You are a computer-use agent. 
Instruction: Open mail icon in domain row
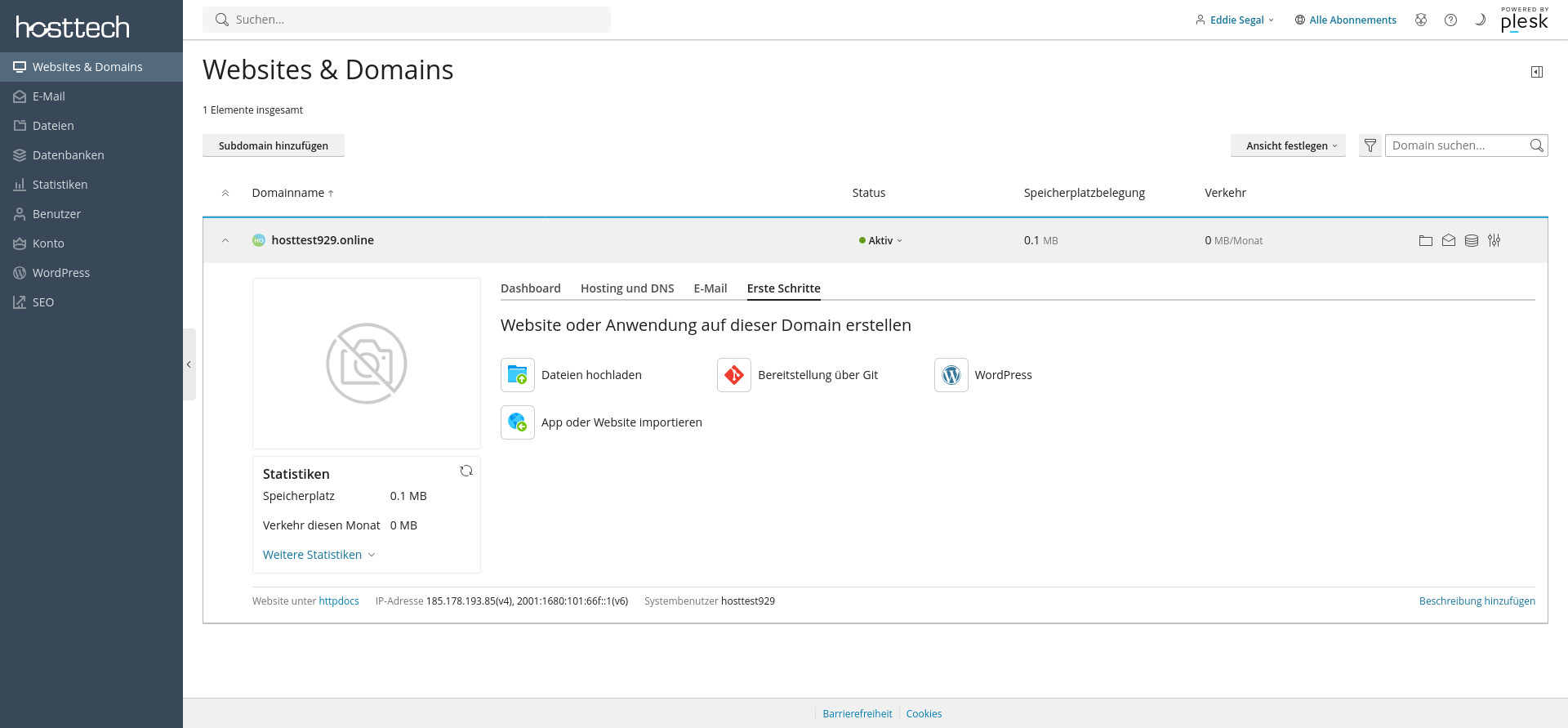tap(1449, 240)
